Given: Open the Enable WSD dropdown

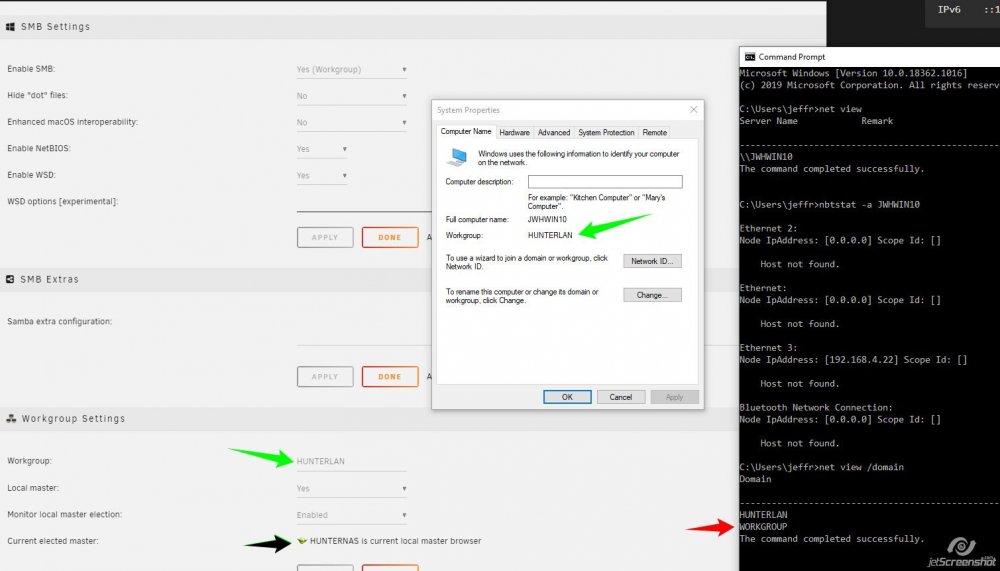Looking at the screenshot, I should tap(322, 175).
